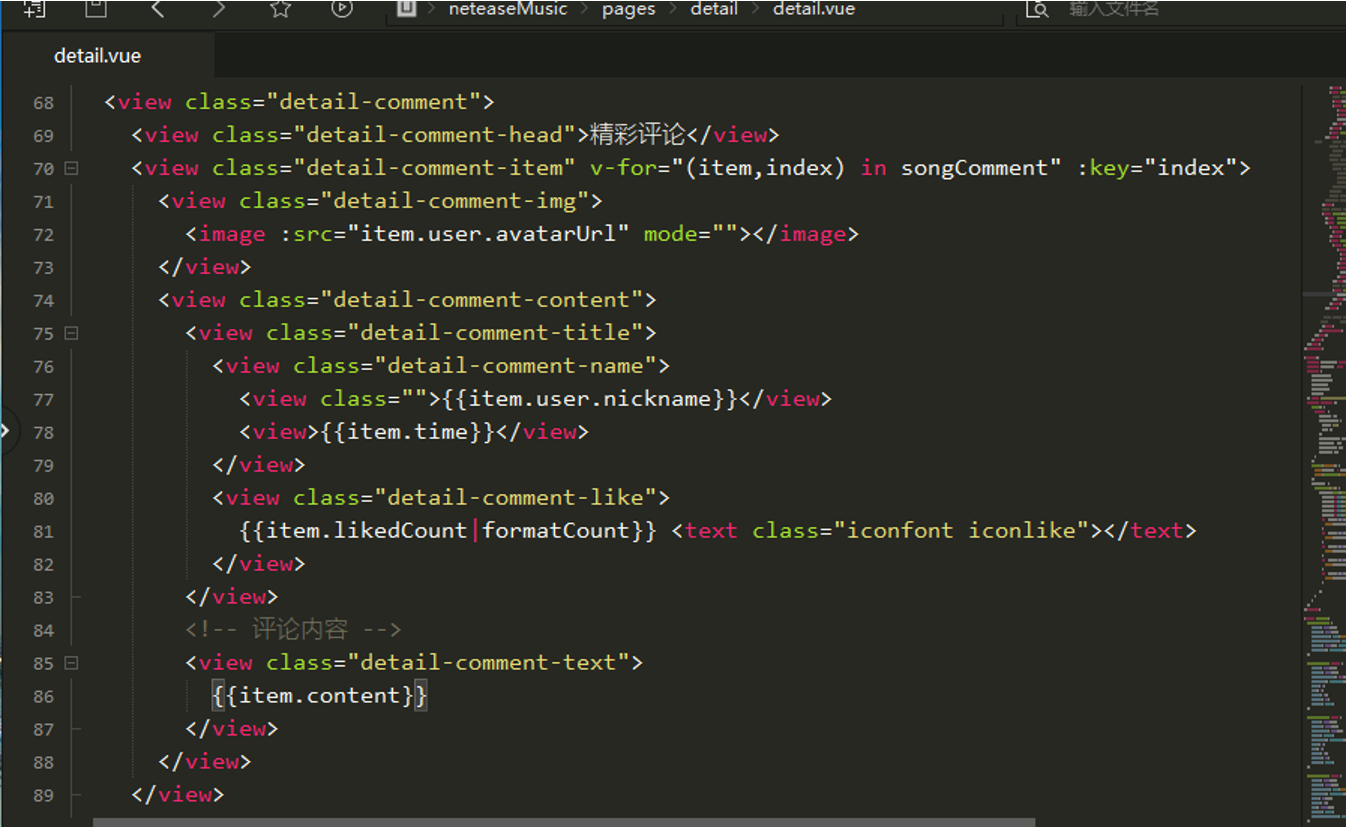Click "detail-comment-text" class value

click(488, 662)
